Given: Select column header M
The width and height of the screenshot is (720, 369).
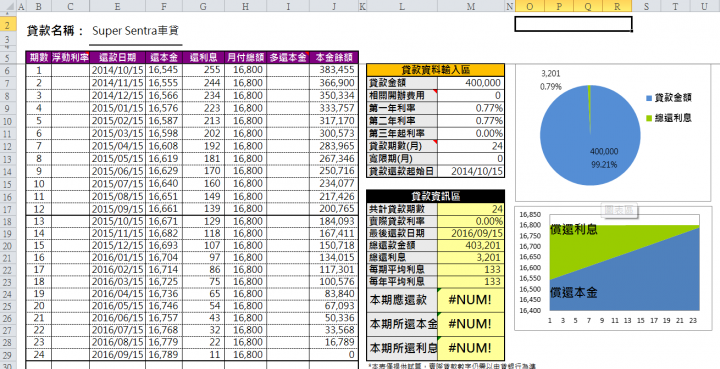Looking at the screenshot, I should pyautogui.click(x=471, y=6).
